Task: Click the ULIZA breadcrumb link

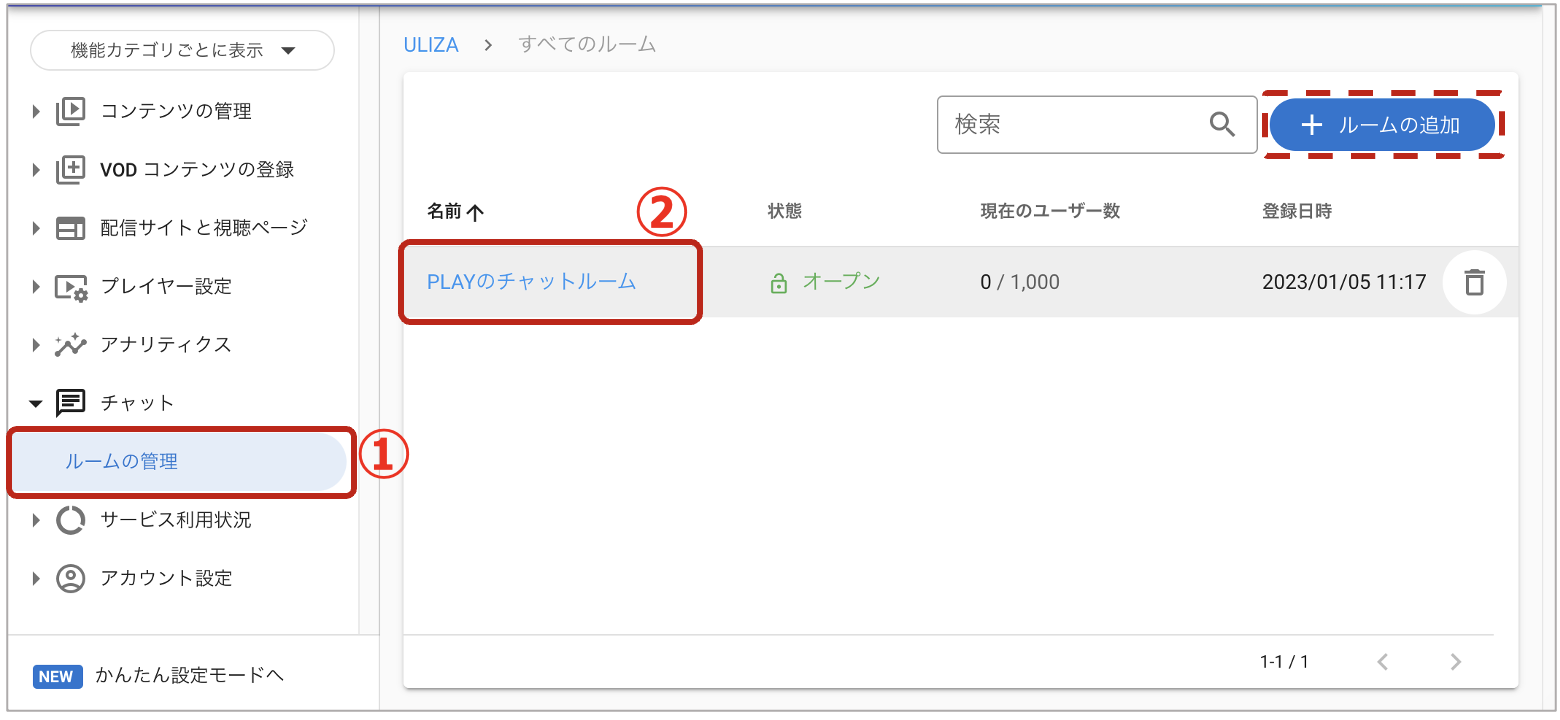Action: tap(431, 45)
